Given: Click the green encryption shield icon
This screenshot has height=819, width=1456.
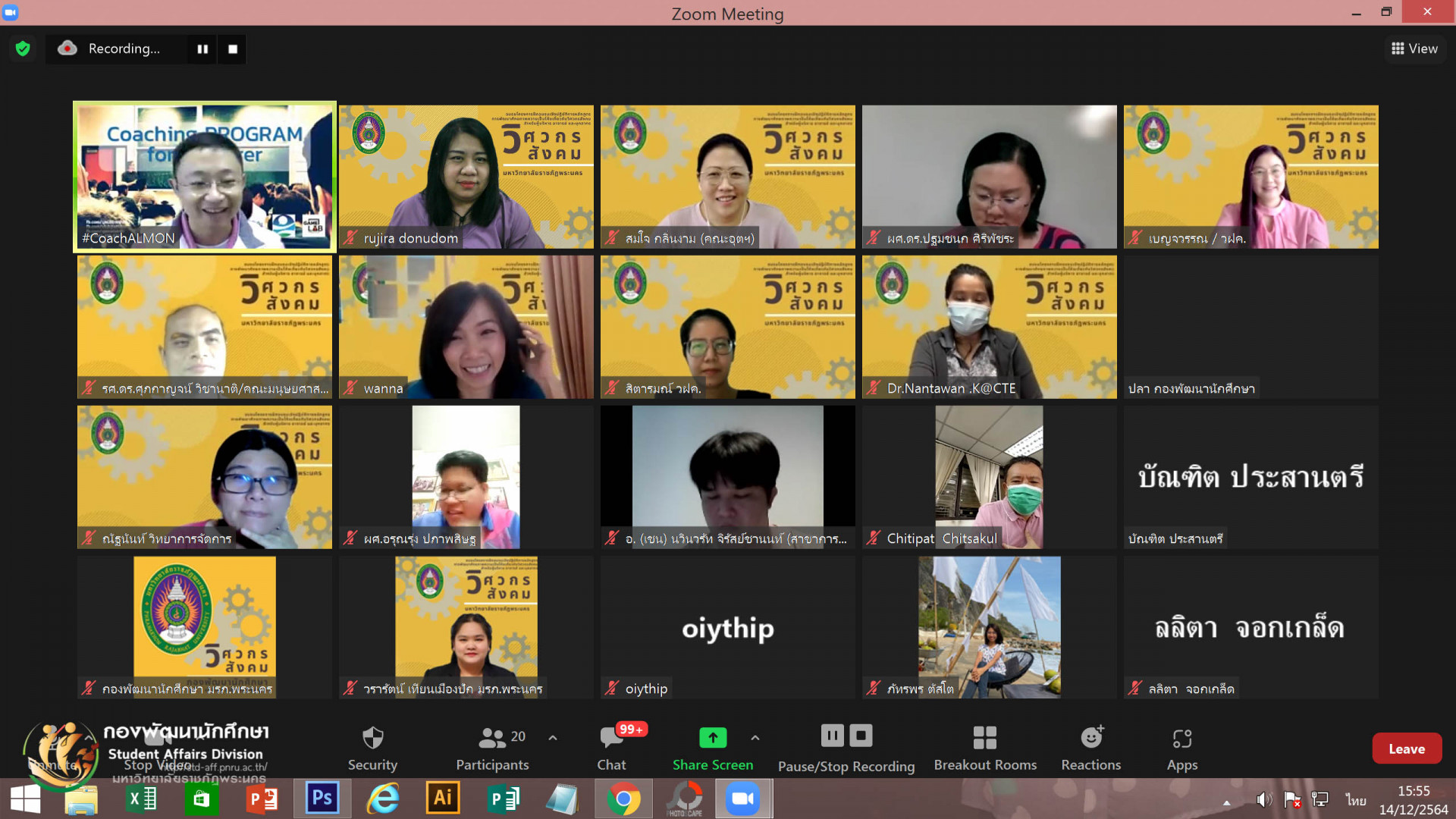Looking at the screenshot, I should click(23, 49).
